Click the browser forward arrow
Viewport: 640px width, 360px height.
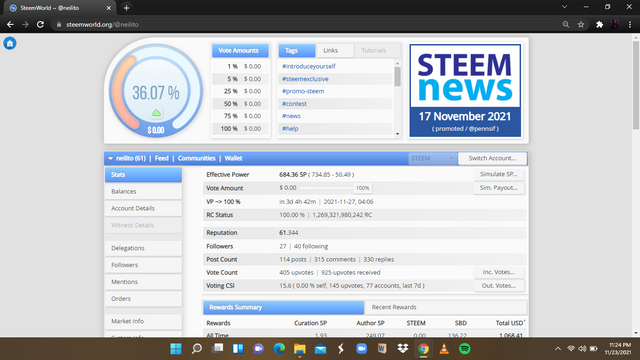25,24
